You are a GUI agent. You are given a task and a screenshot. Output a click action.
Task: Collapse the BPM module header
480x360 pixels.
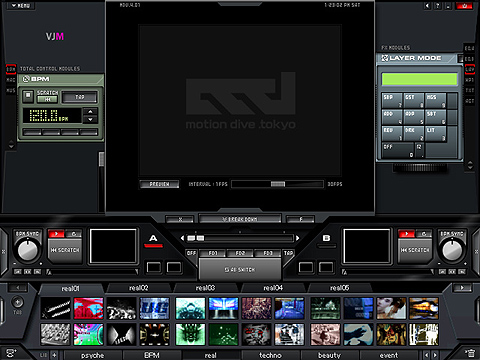coord(61,79)
